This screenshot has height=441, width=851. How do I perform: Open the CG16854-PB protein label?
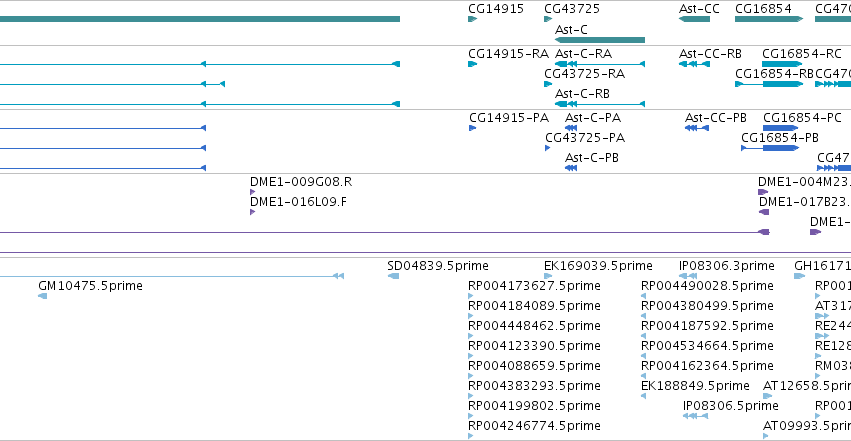click(x=780, y=138)
